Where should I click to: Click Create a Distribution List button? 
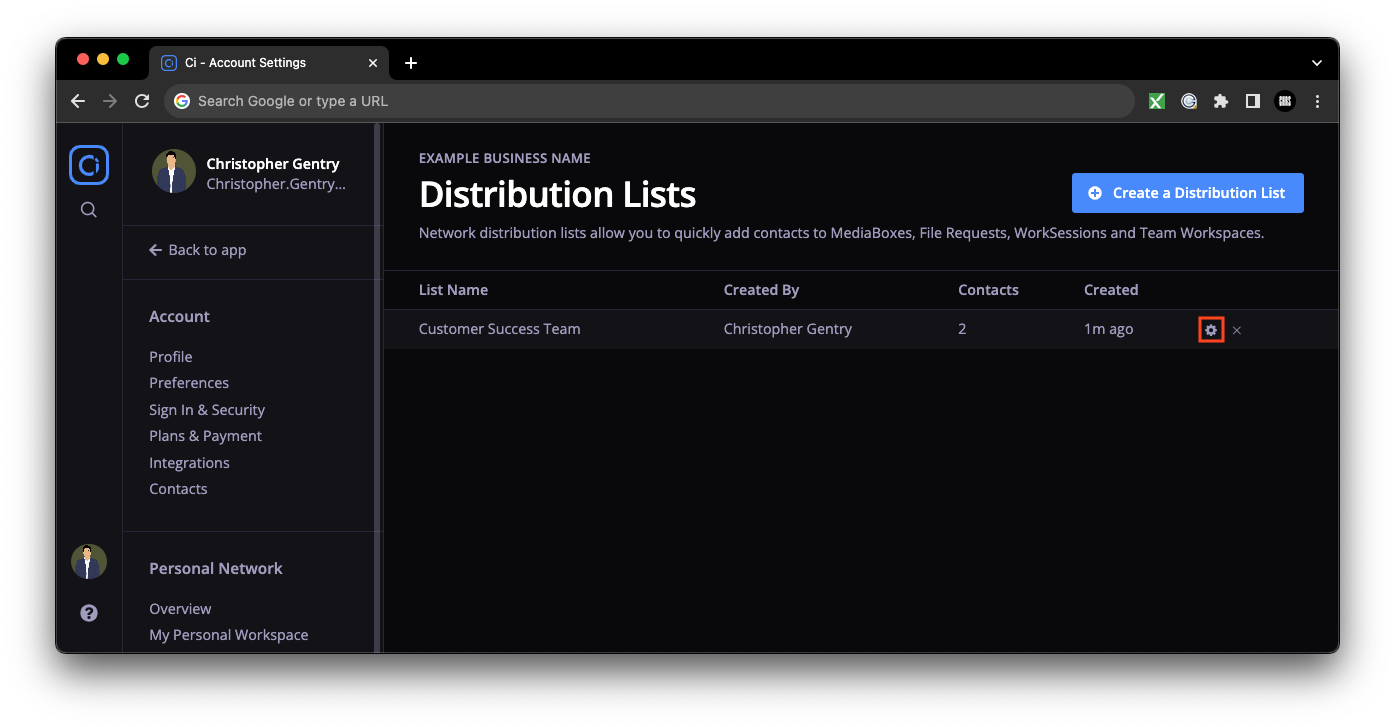(1188, 193)
